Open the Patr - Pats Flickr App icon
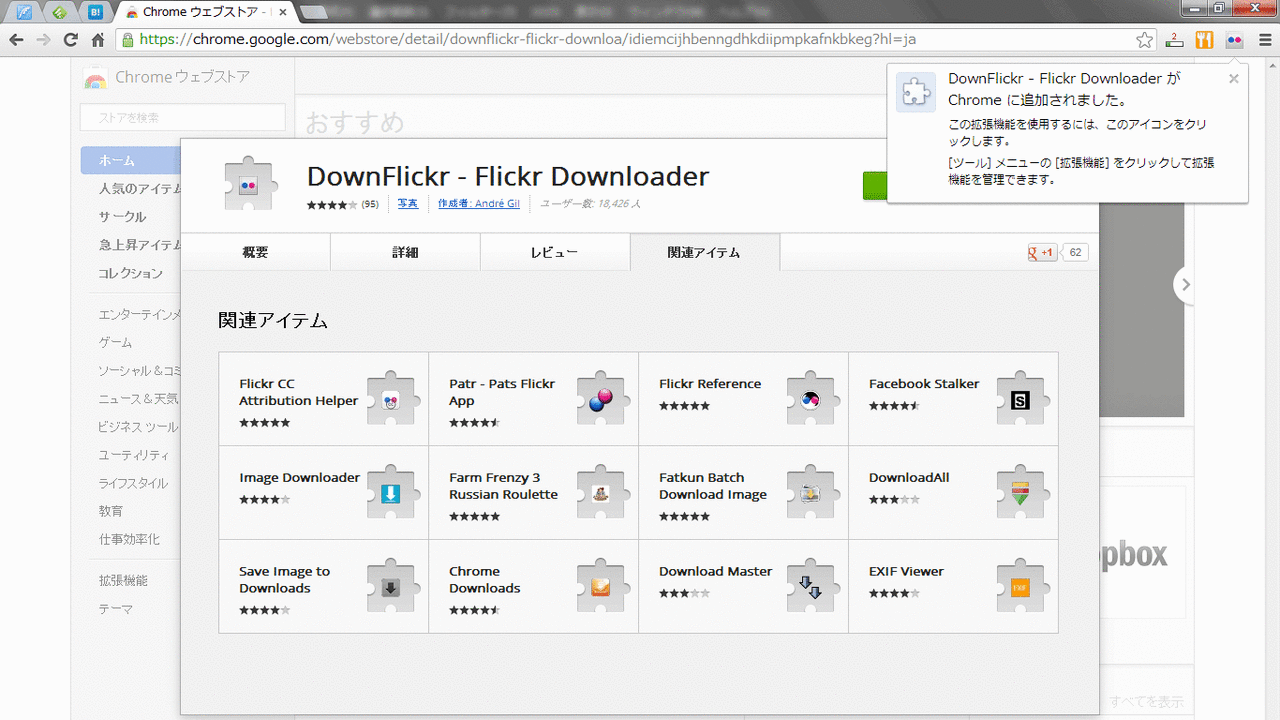1280x720 pixels. [601, 398]
